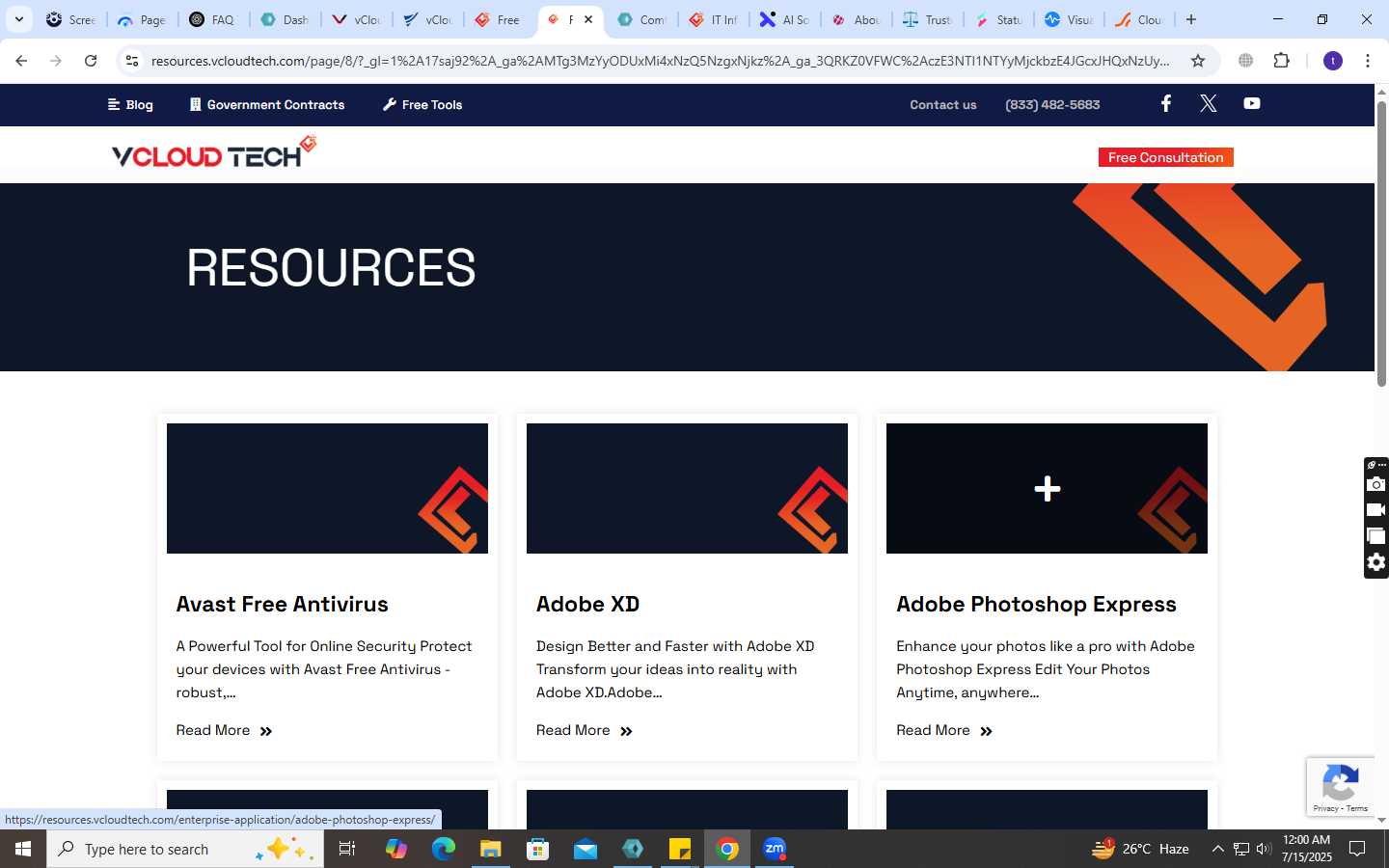Viewport: 1389px width, 868px height.
Task: Click the Windows taskbar search box
Action: [x=185, y=849]
